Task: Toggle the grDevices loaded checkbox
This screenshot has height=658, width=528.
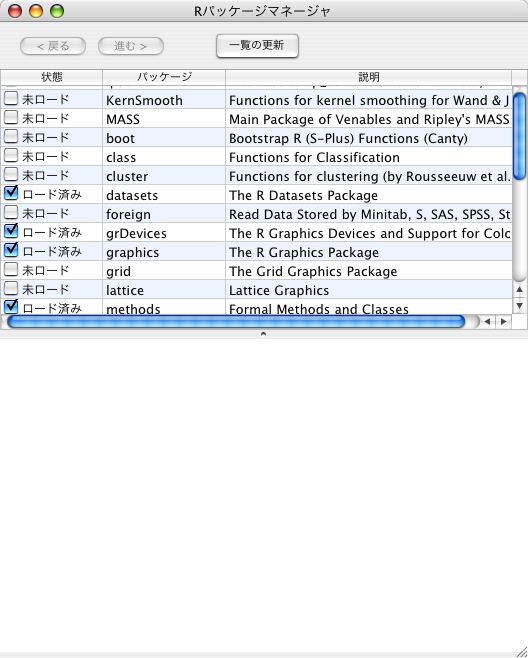Action: coord(10,231)
